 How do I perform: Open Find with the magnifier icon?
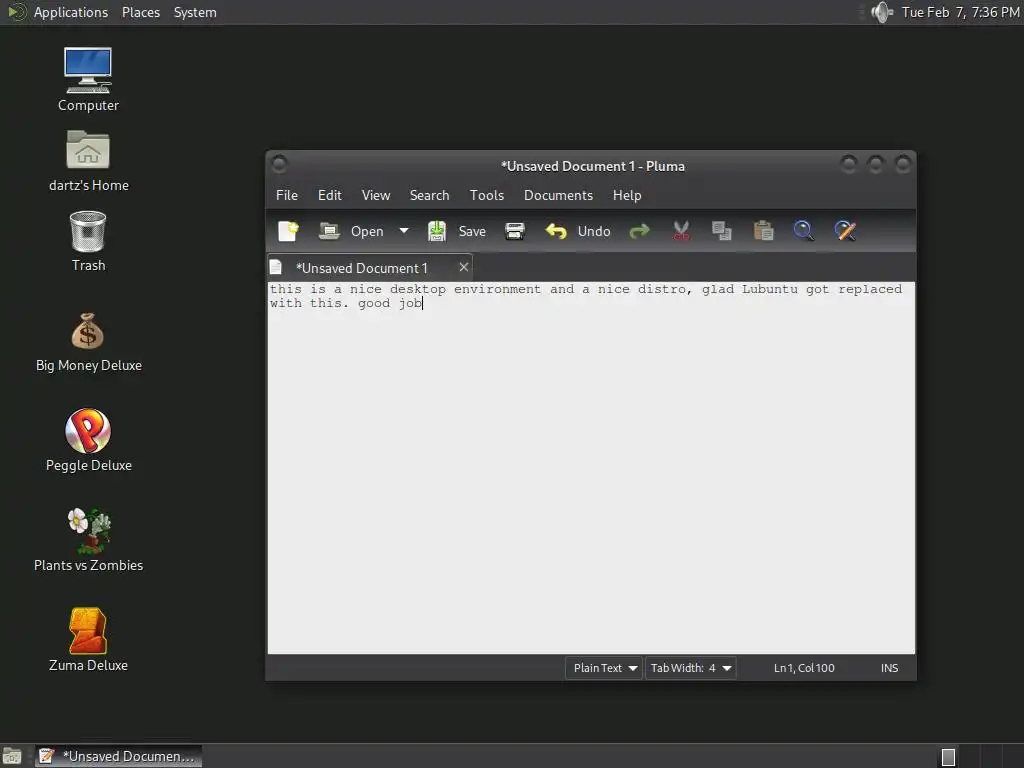(803, 231)
